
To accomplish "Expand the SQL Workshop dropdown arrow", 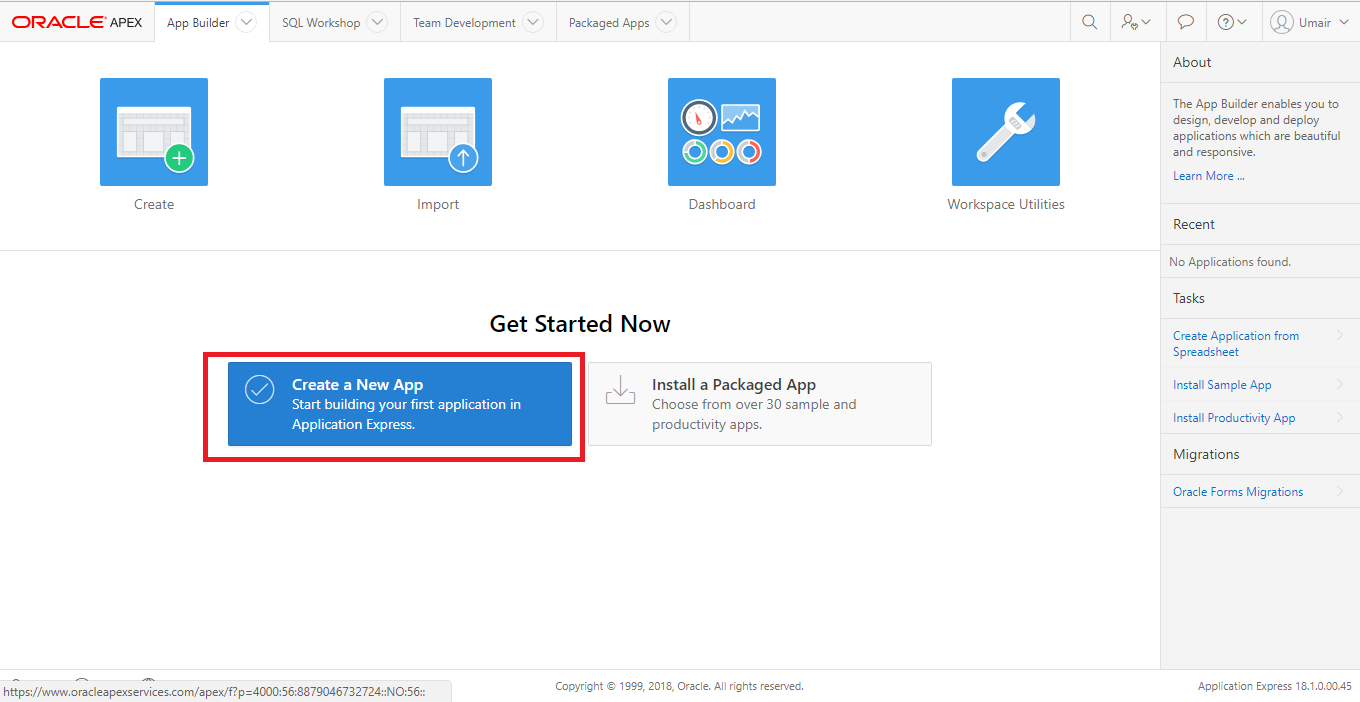I will tap(377, 22).
